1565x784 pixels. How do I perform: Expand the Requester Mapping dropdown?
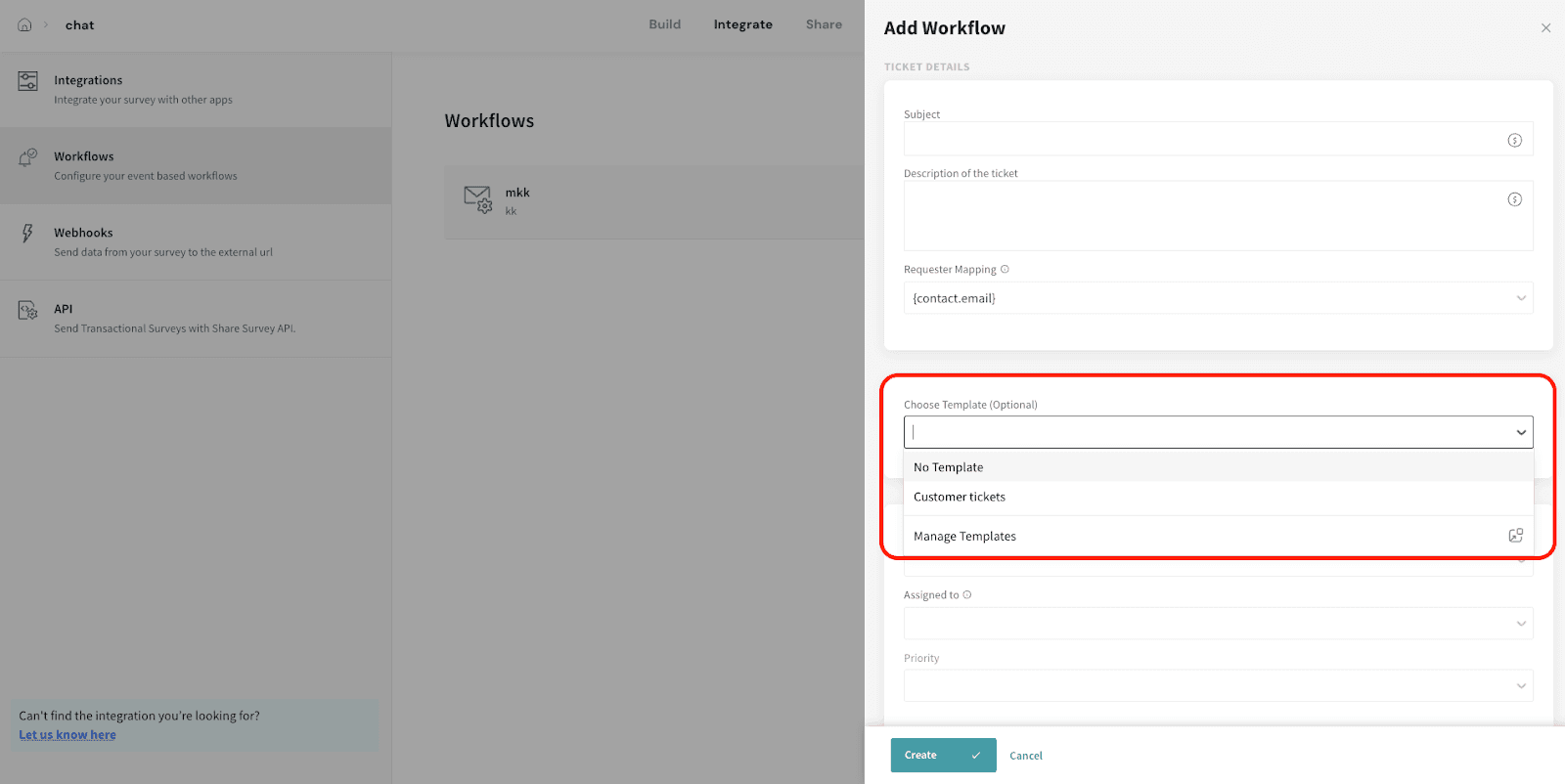point(1521,298)
